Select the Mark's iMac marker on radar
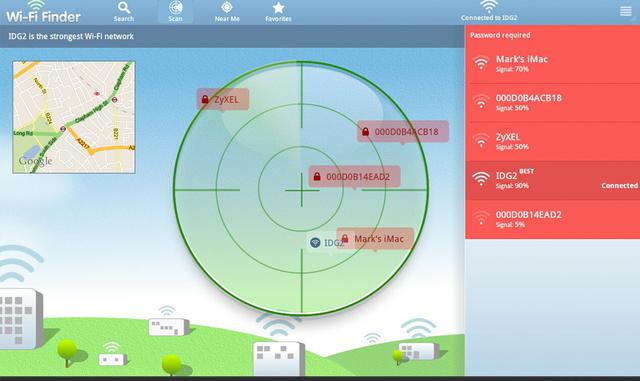The height and width of the screenshot is (381, 640). [375, 239]
